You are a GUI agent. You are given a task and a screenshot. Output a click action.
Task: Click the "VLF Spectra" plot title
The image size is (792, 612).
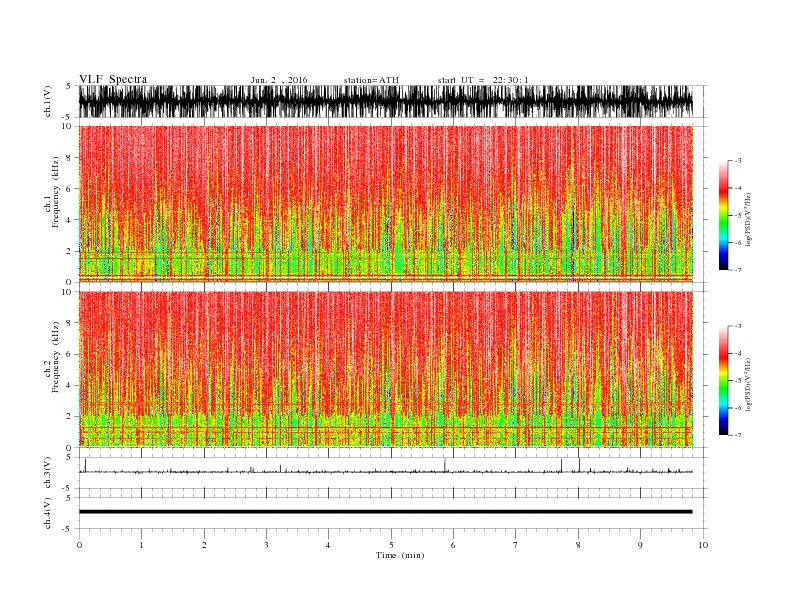tap(113, 79)
